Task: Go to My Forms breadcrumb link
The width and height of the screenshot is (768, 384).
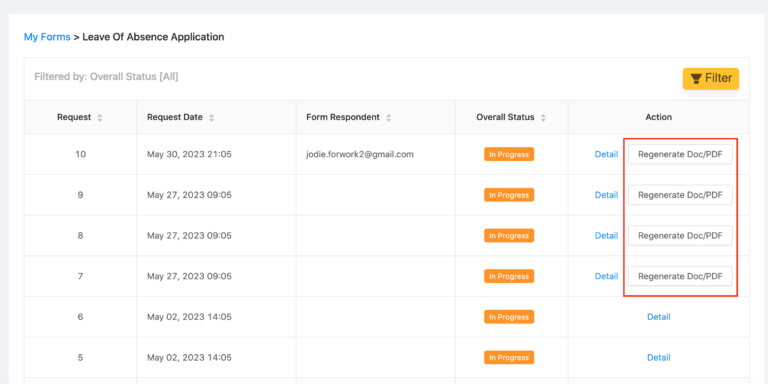Action: coord(47,37)
